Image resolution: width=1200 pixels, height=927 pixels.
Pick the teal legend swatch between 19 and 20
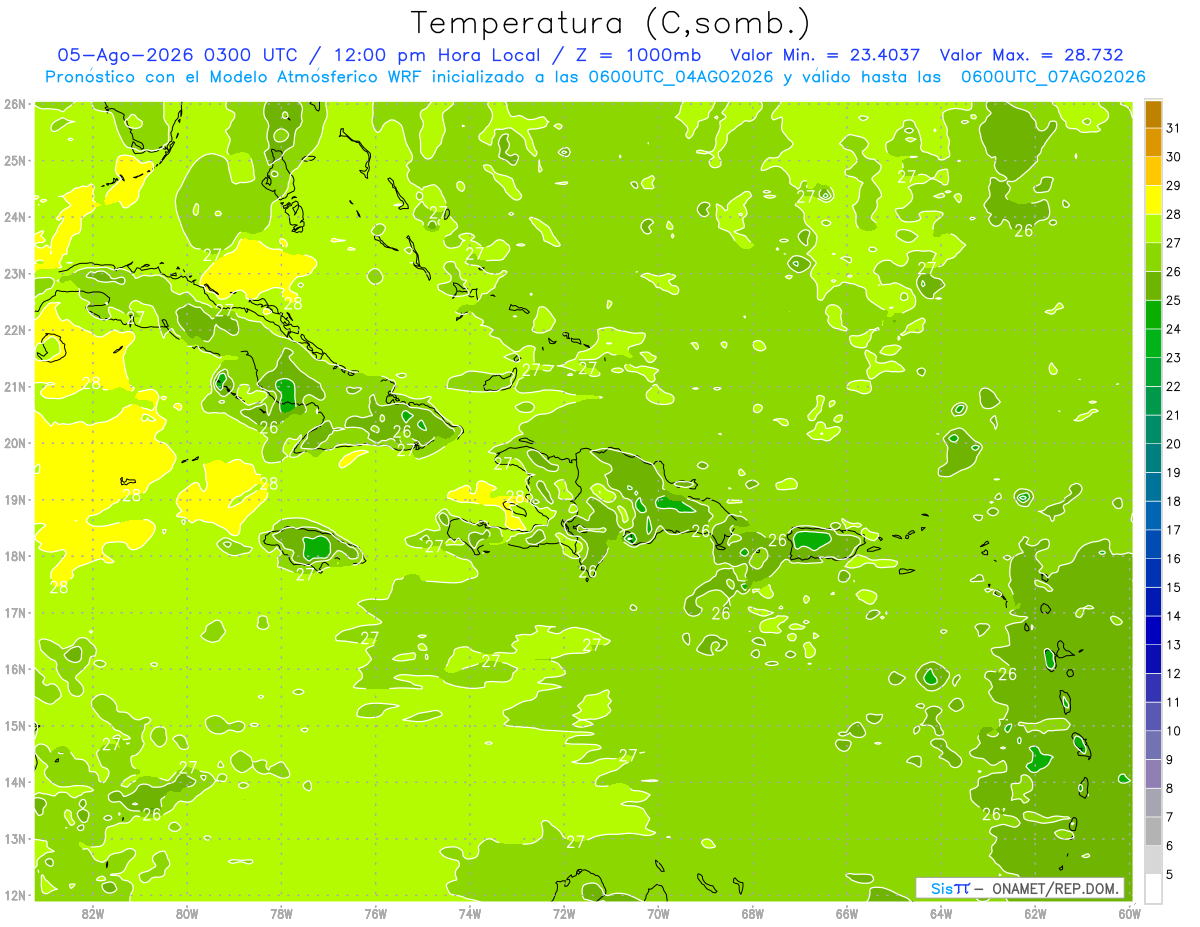click(x=1153, y=459)
